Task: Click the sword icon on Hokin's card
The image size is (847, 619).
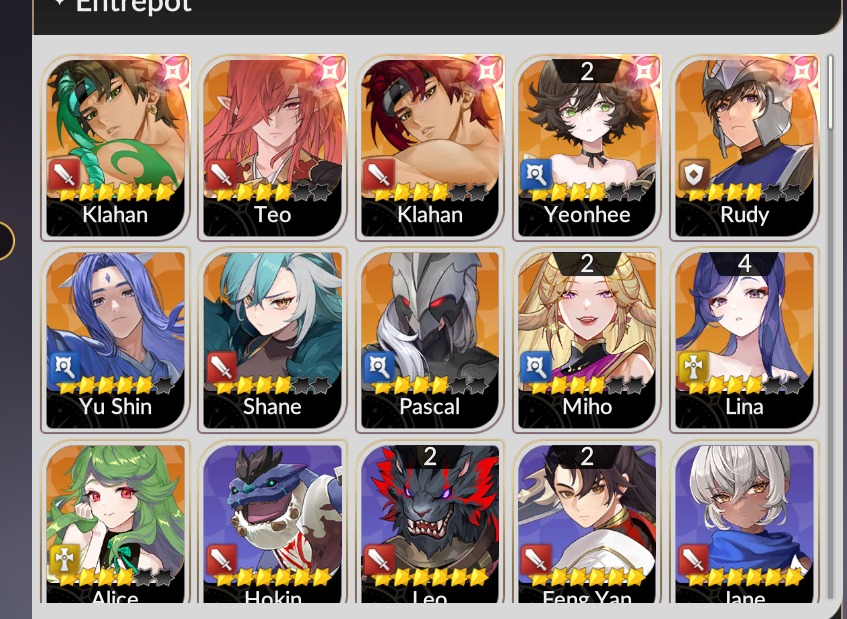Action: click(222, 559)
